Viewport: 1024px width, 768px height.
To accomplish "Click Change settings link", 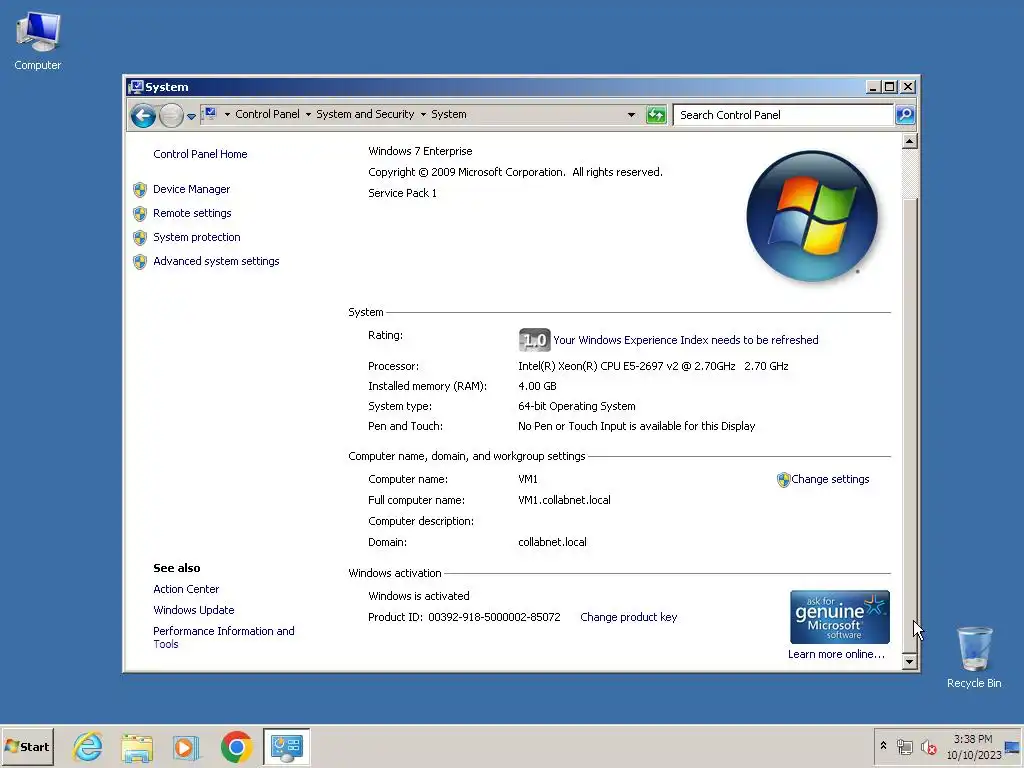I will 830,479.
